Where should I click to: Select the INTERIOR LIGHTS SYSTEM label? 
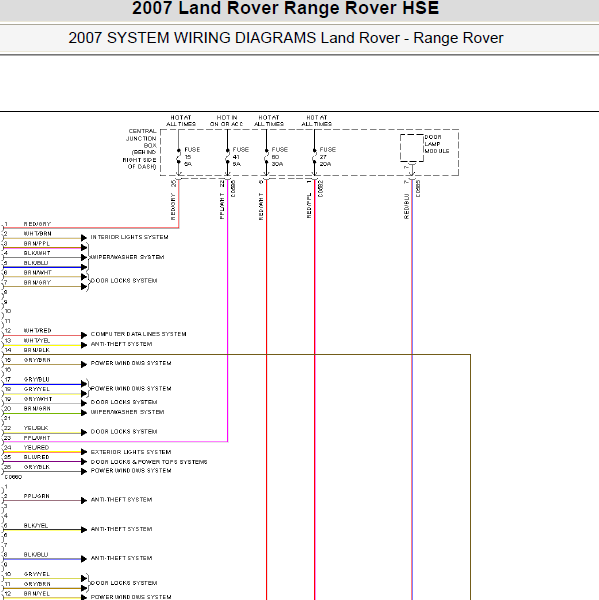click(x=129, y=237)
